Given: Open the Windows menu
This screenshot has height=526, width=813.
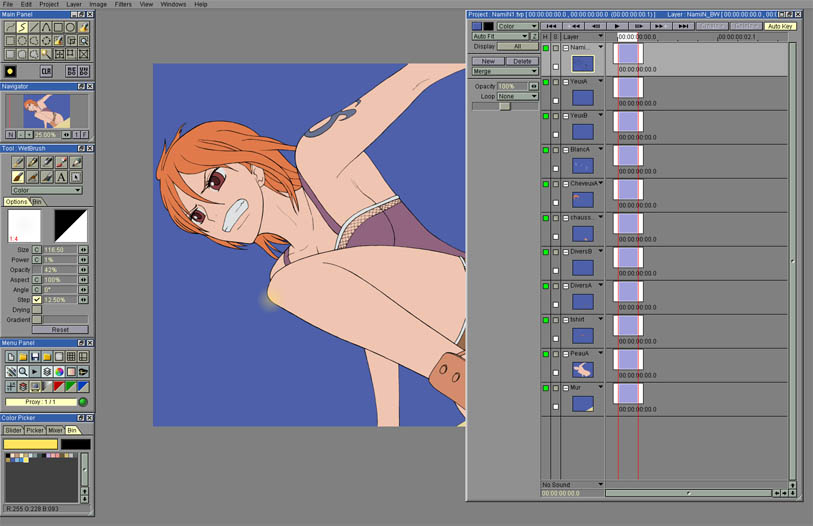Looking at the screenshot, I should (173, 4).
